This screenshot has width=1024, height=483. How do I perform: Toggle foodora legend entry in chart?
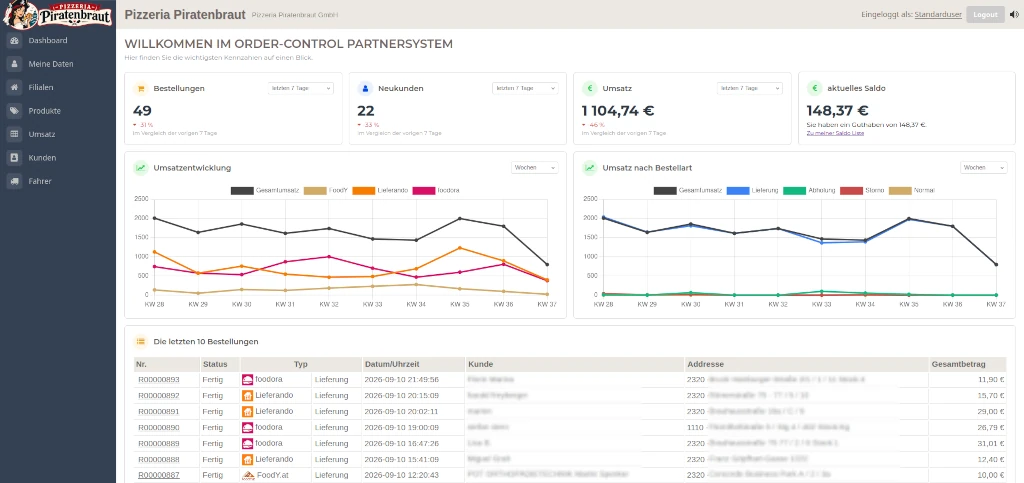point(437,191)
